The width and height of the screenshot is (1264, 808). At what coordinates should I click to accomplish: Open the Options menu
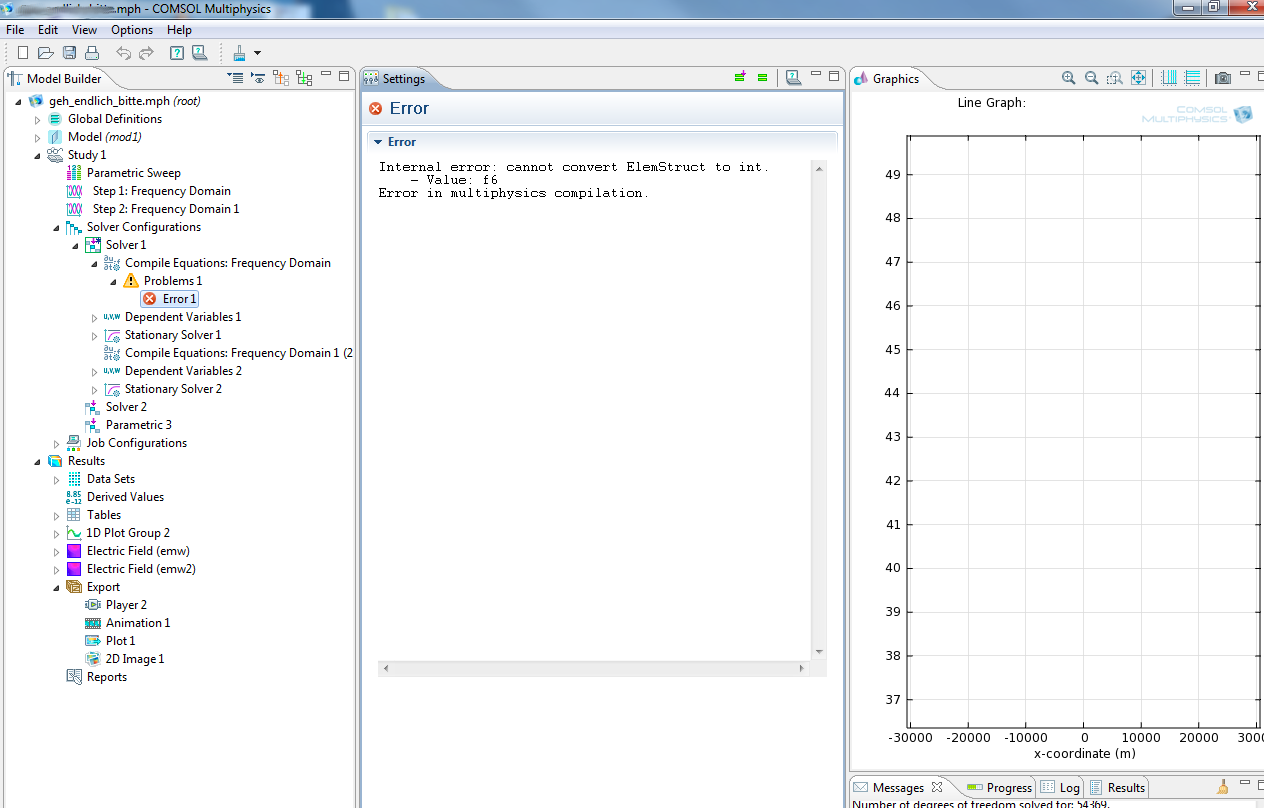[132, 30]
